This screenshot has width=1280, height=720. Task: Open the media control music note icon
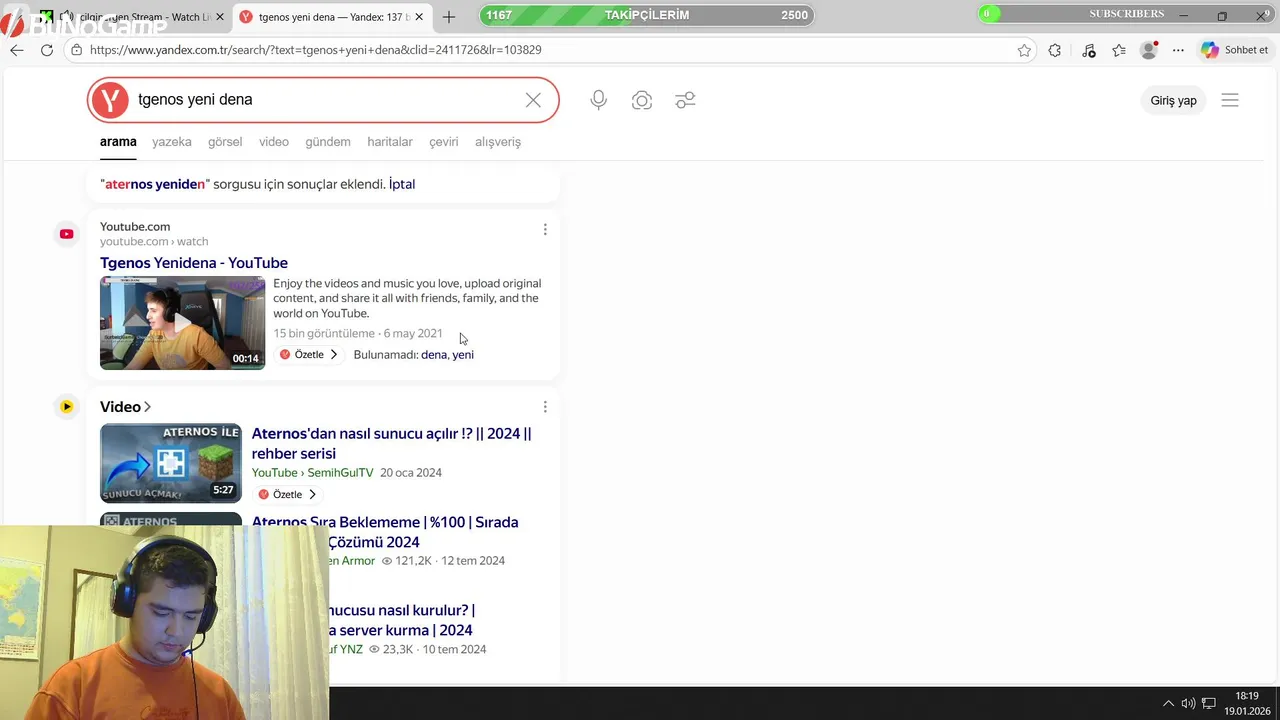click(1089, 50)
